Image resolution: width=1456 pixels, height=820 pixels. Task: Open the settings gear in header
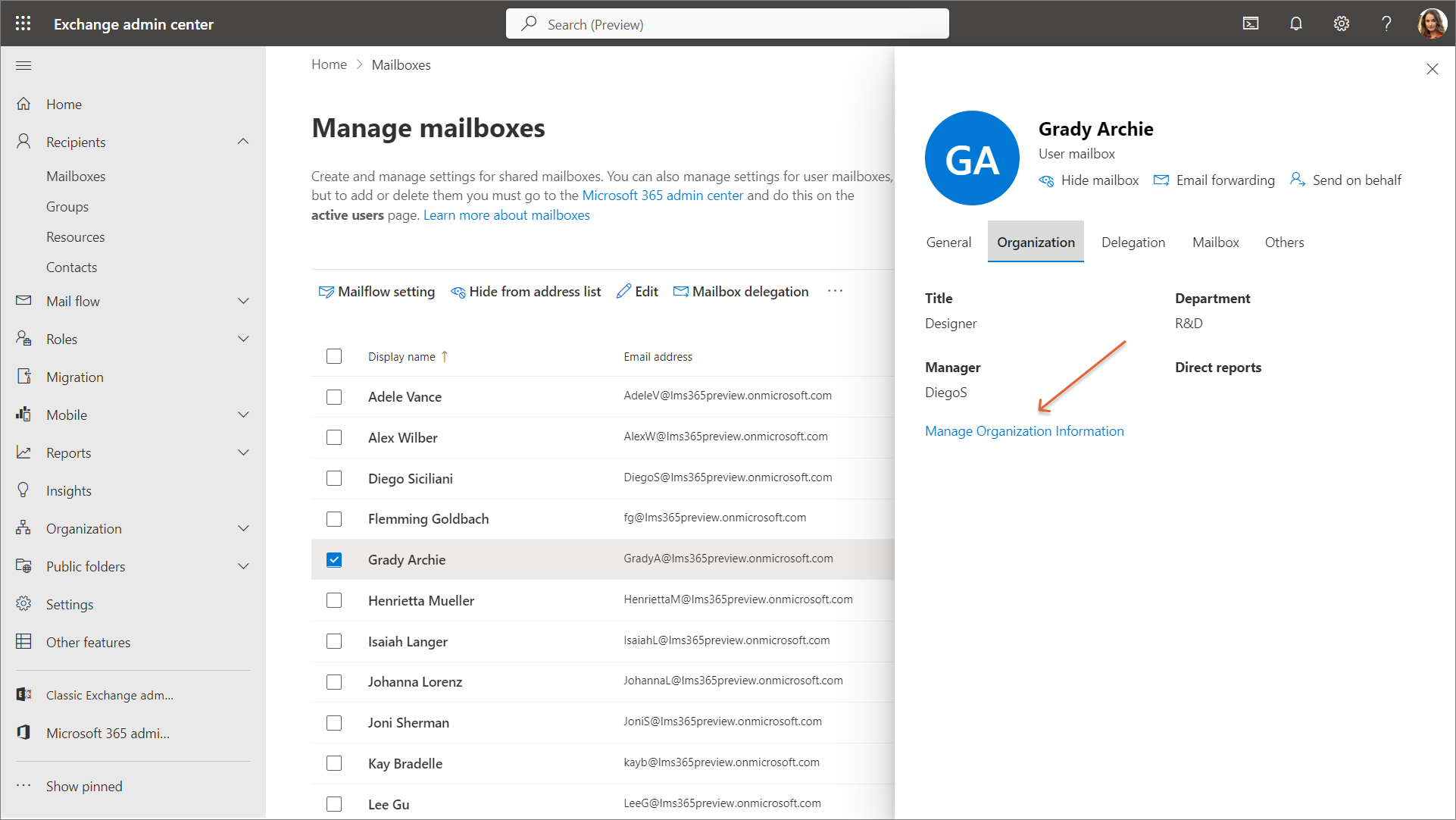[1342, 23]
